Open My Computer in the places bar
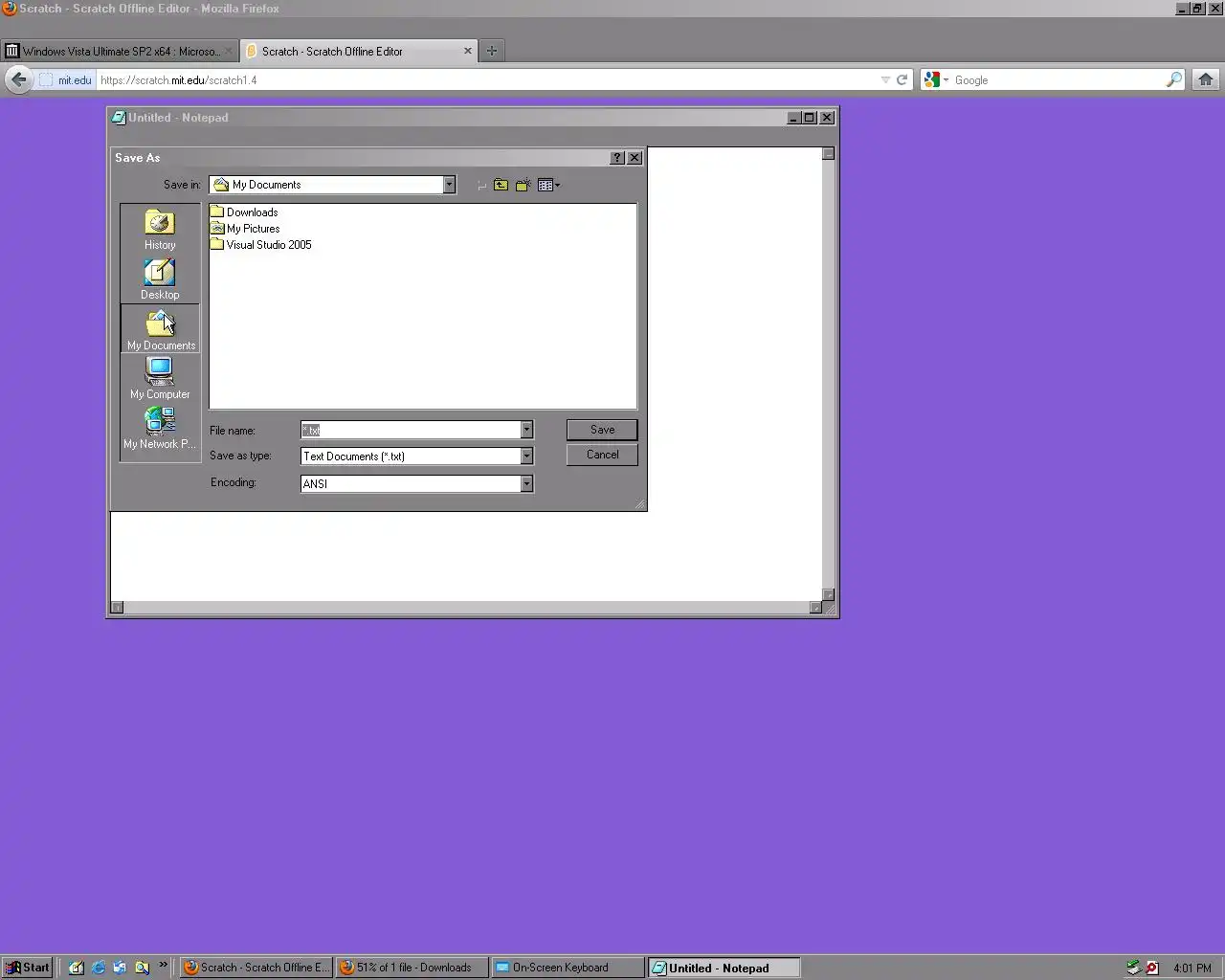 click(x=160, y=379)
